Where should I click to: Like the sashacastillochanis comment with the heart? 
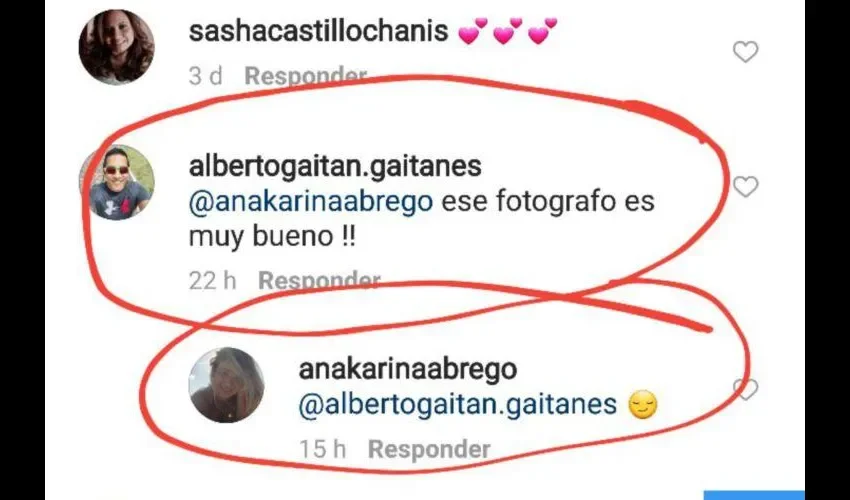point(745,52)
